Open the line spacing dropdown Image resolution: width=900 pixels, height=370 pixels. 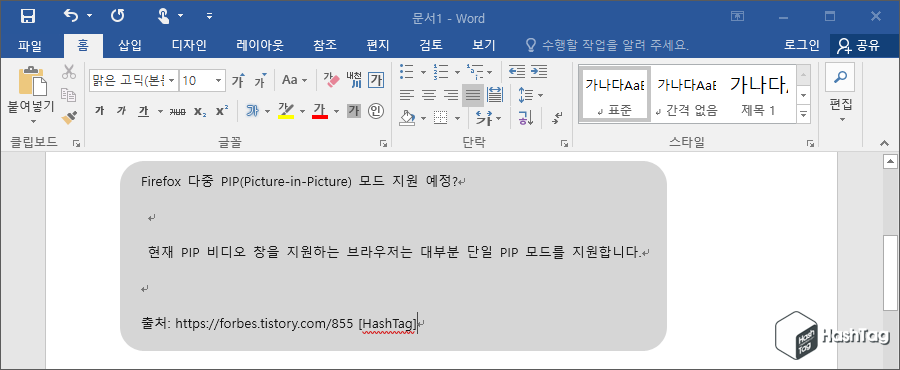[x=530, y=95]
